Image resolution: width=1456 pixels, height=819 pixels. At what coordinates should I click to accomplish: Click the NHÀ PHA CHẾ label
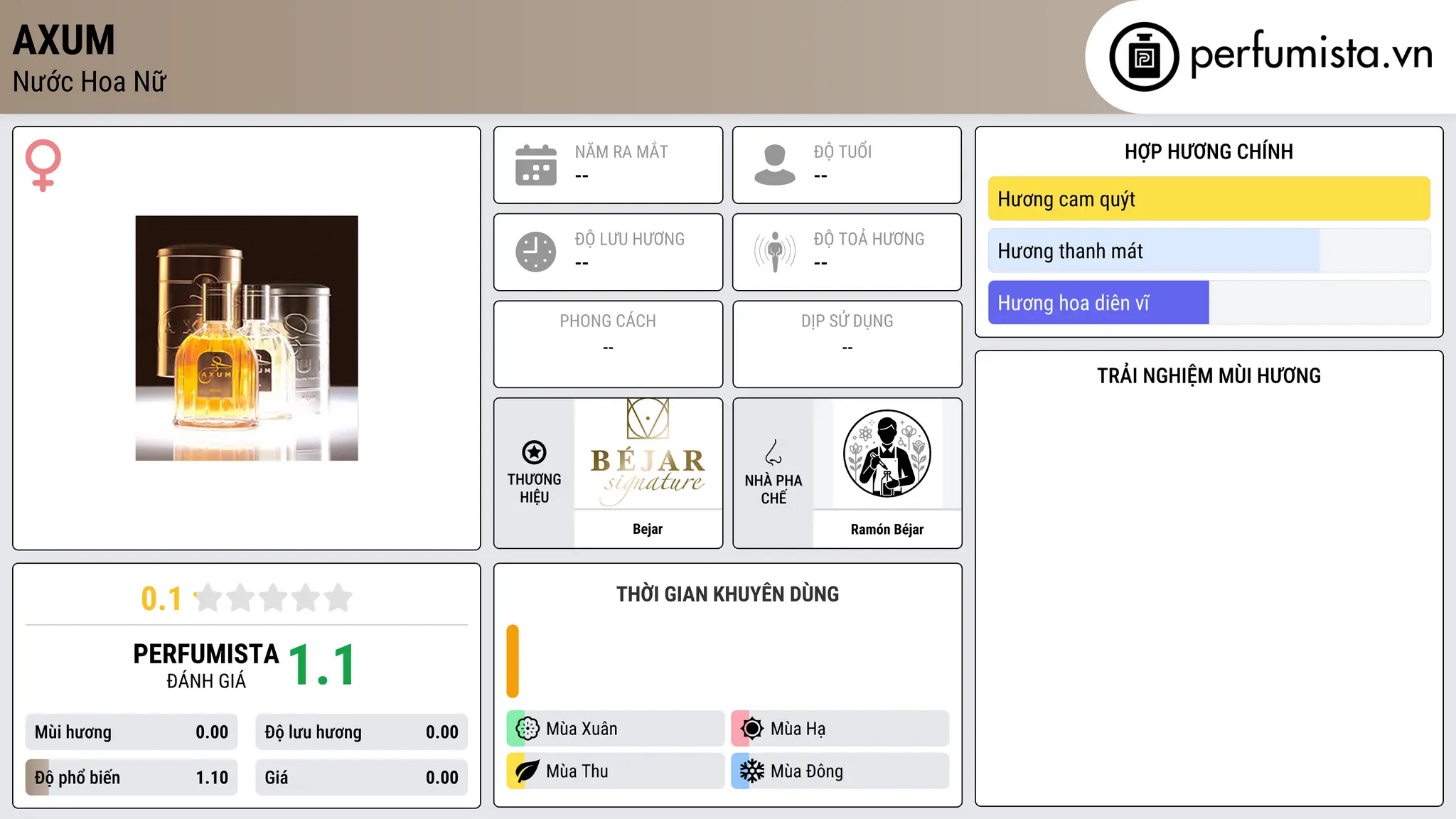pos(773,489)
